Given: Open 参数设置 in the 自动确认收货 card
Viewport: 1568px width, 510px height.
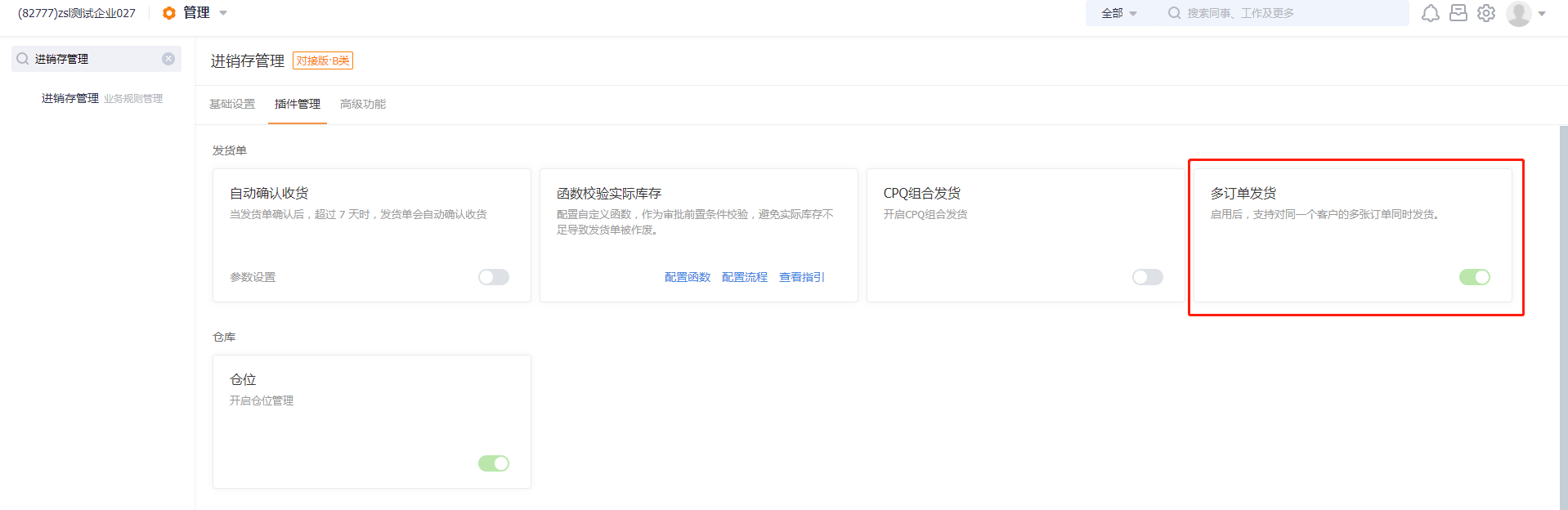Looking at the screenshot, I should tap(253, 277).
